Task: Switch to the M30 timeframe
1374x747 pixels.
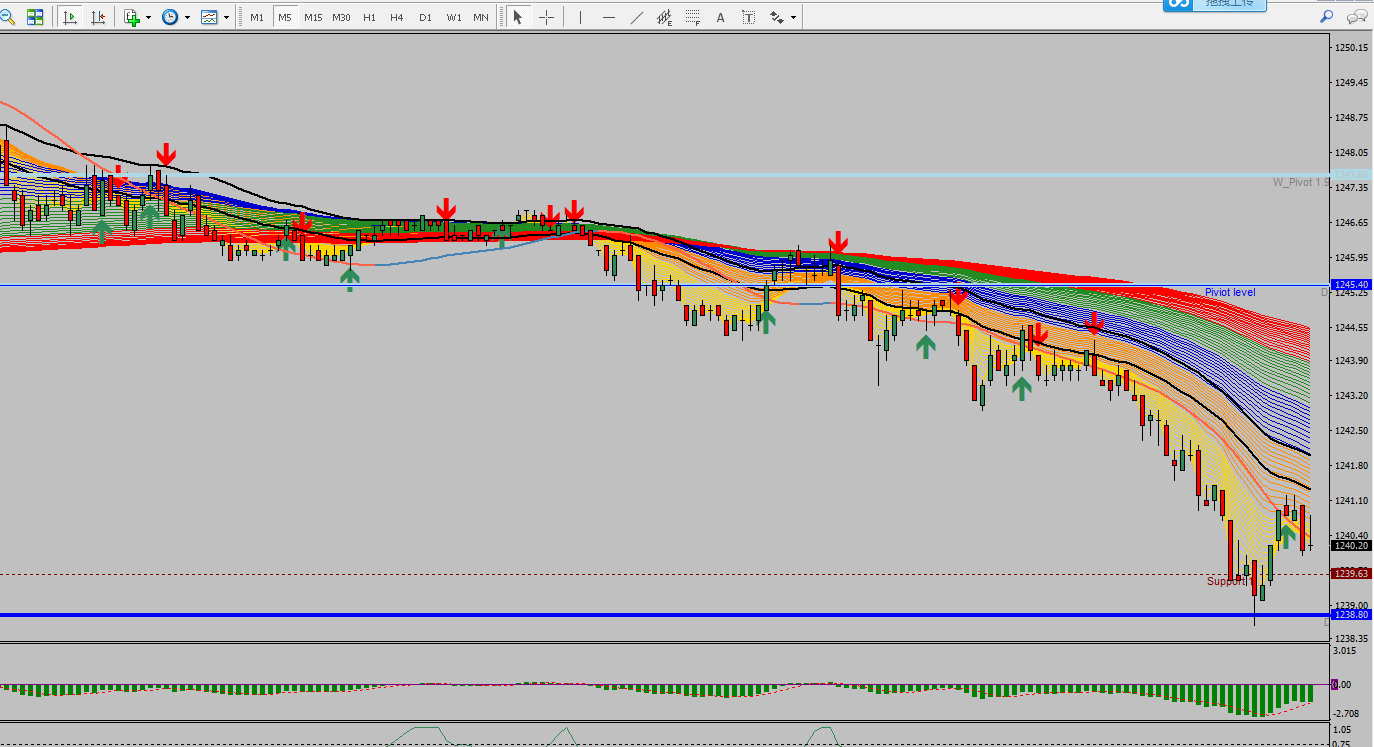Action: point(341,17)
